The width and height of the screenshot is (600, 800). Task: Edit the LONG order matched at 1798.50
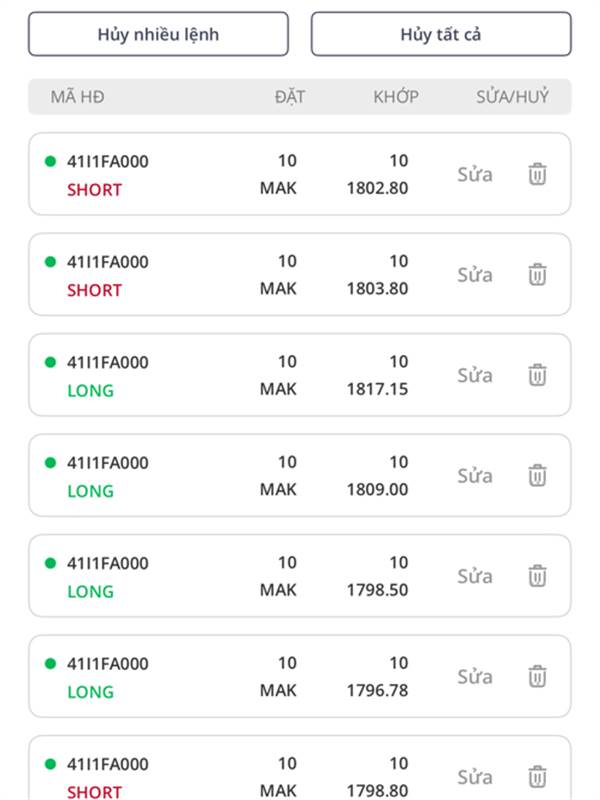click(x=475, y=576)
